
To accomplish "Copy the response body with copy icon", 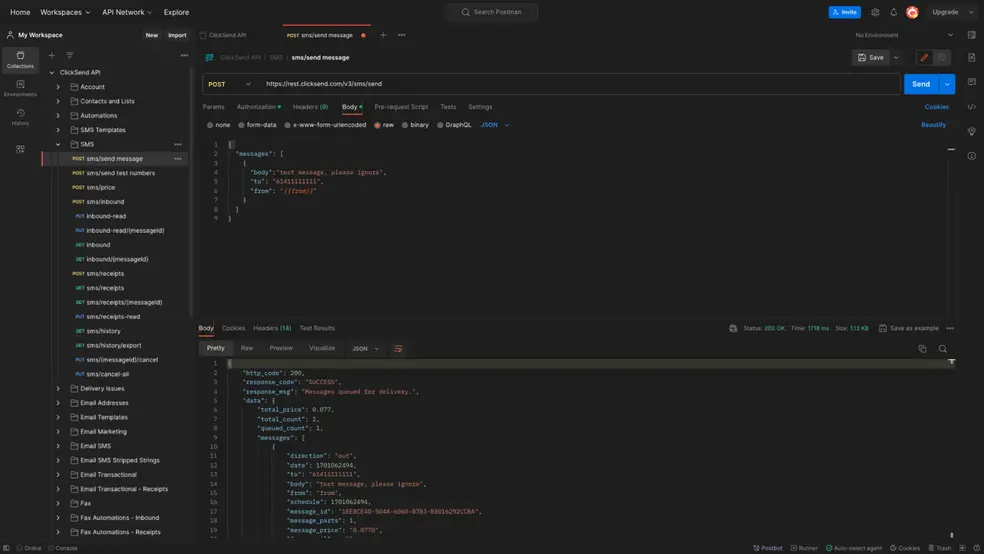I will (922, 349).
